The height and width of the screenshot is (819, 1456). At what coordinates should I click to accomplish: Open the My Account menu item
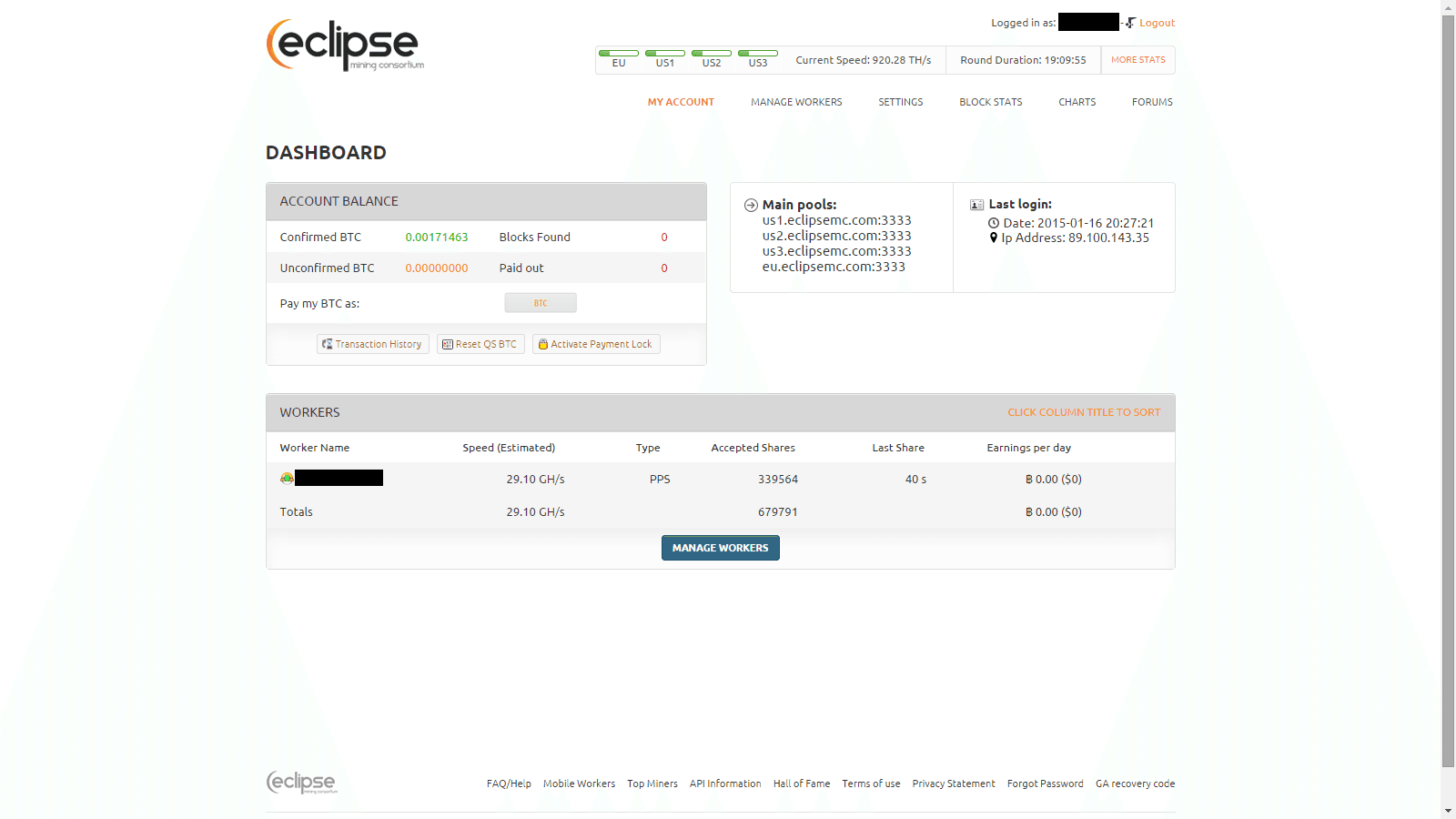(681, 102)
